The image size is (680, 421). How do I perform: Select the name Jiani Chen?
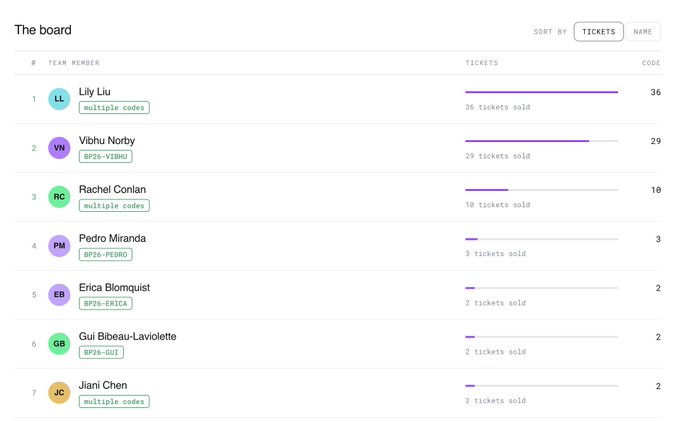103,385
